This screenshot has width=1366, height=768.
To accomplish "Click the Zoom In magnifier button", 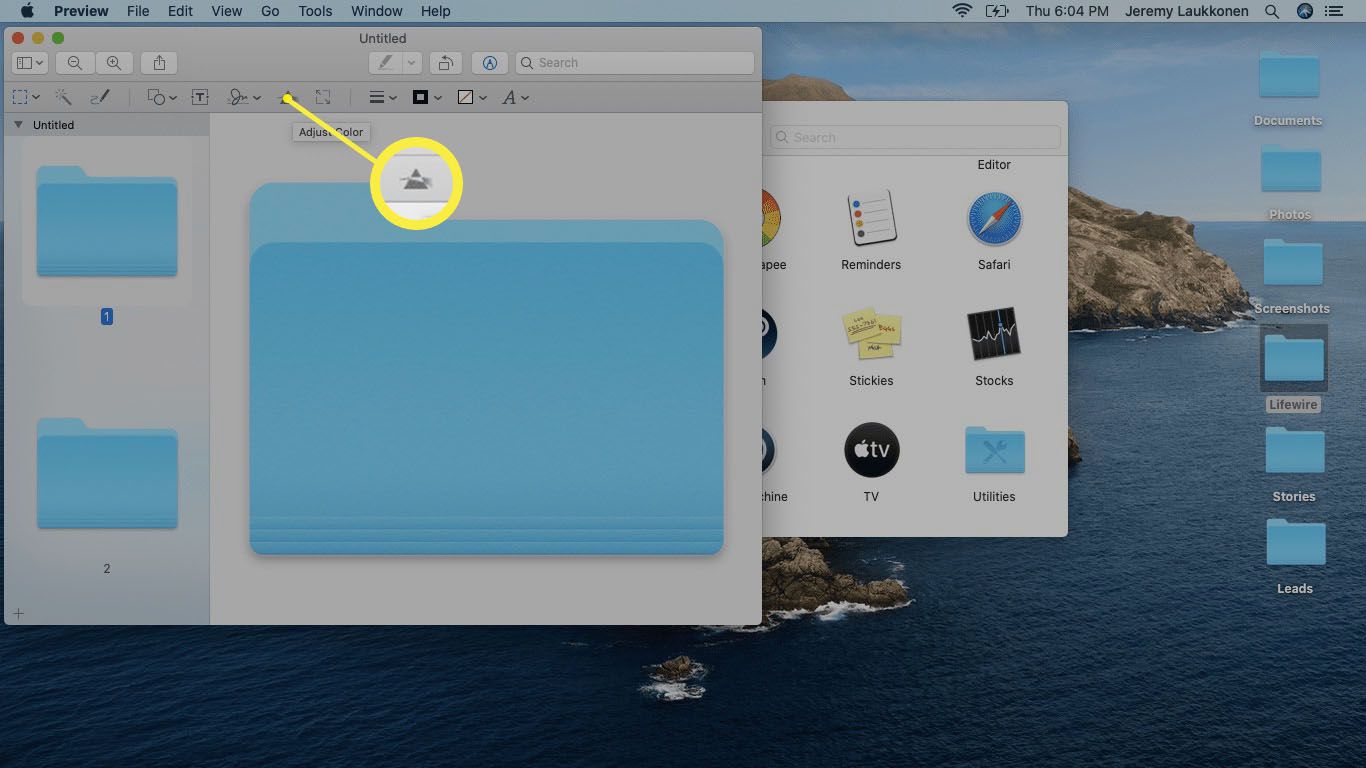I will click(114, 63).
